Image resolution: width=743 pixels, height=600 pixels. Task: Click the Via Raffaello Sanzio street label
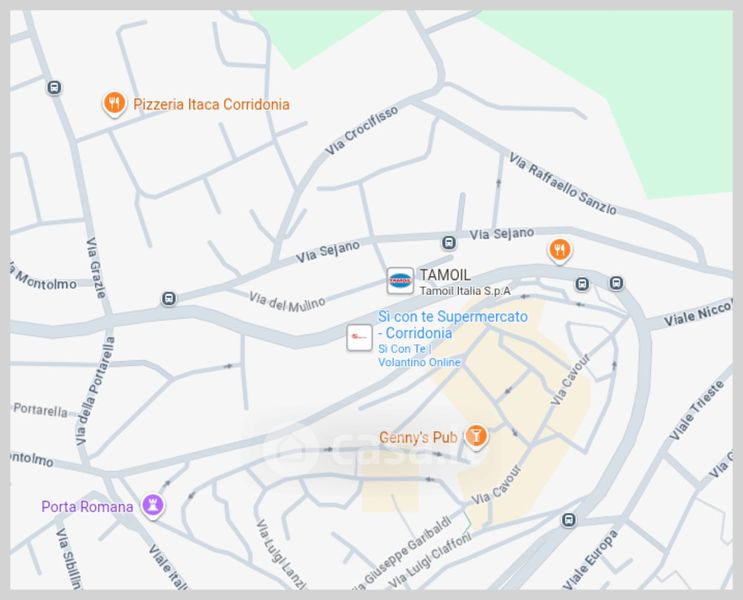click(562, 184)
